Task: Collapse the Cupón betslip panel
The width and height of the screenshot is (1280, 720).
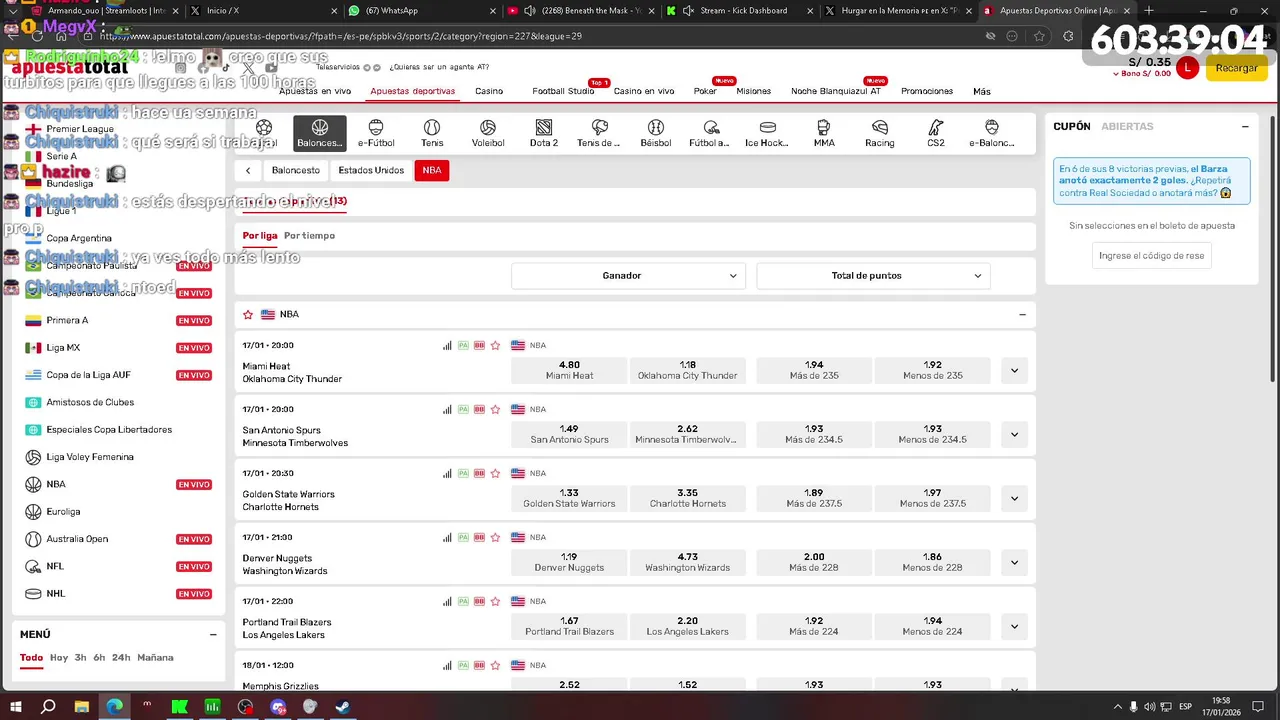Action: point(1245,127)
